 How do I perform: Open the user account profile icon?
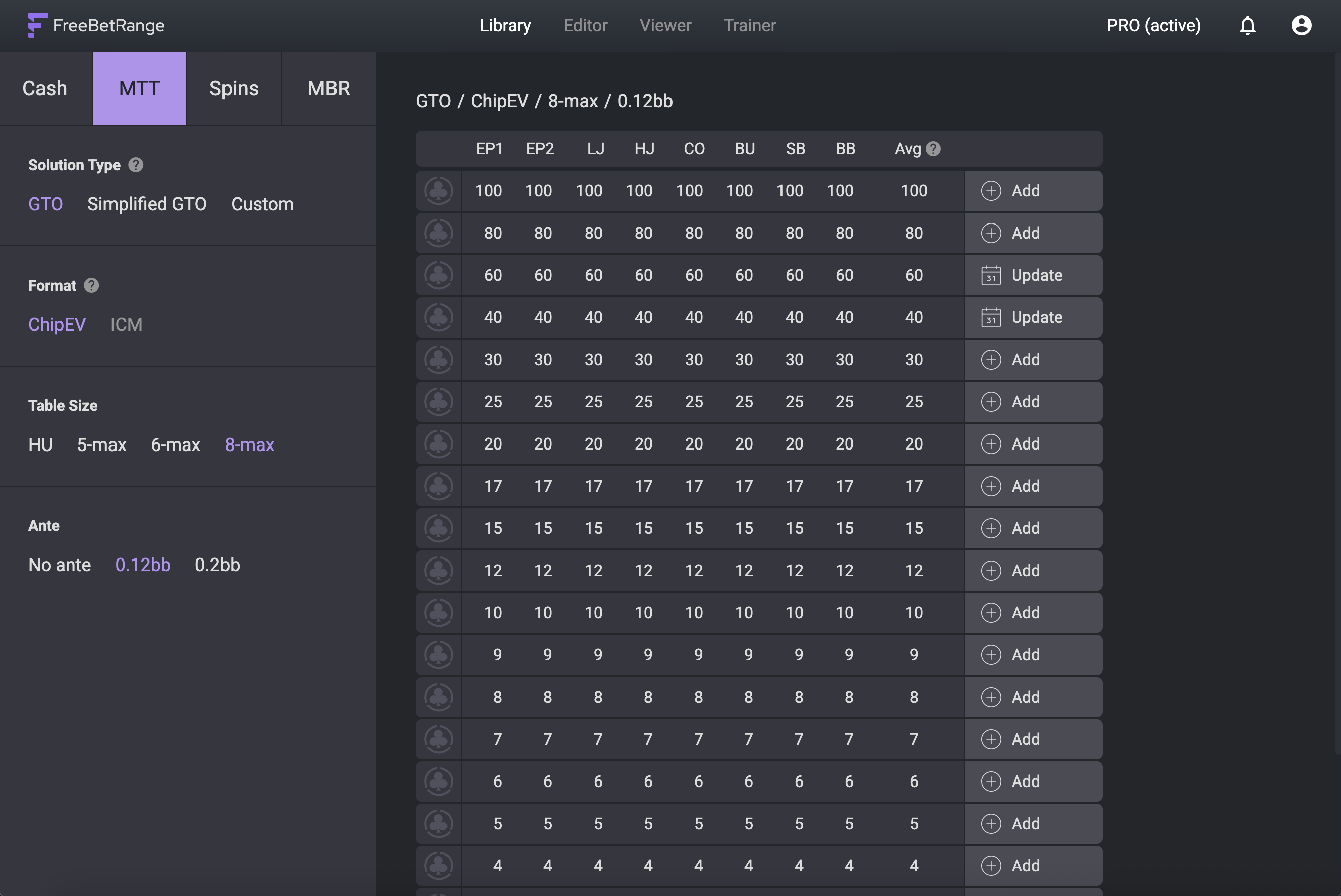coord(1301,25)
